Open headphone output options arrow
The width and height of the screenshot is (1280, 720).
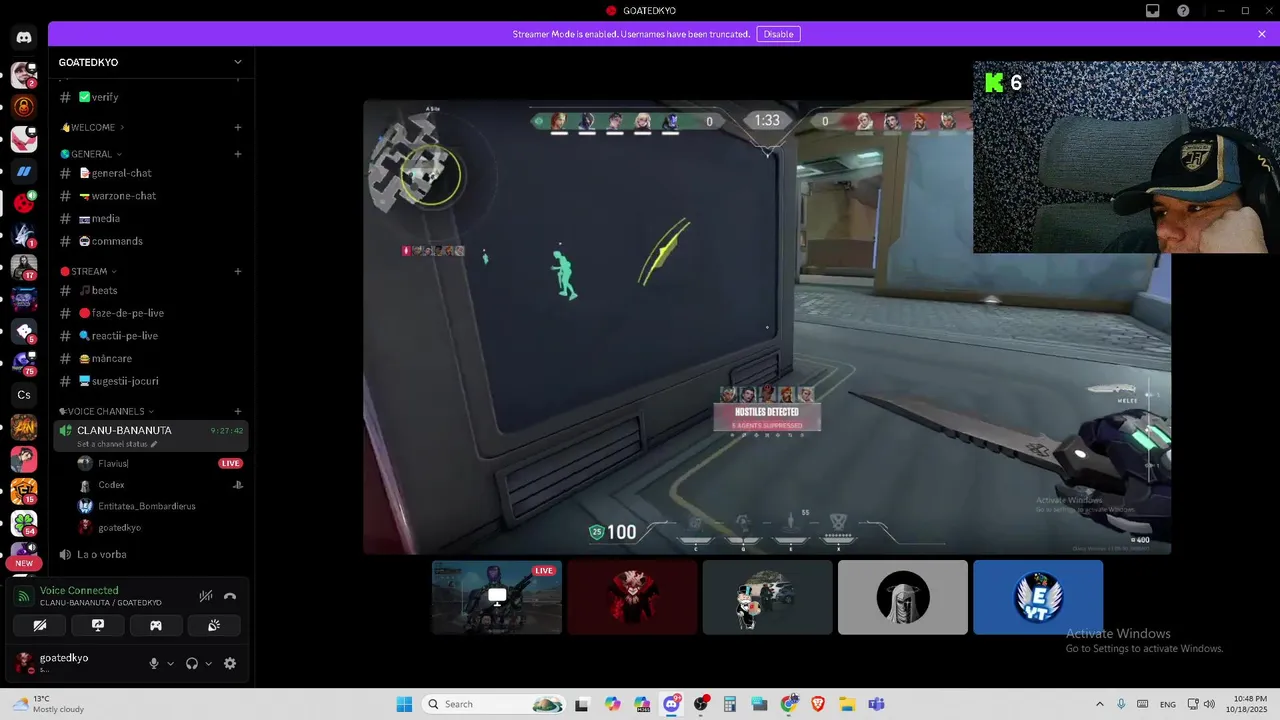208,664
